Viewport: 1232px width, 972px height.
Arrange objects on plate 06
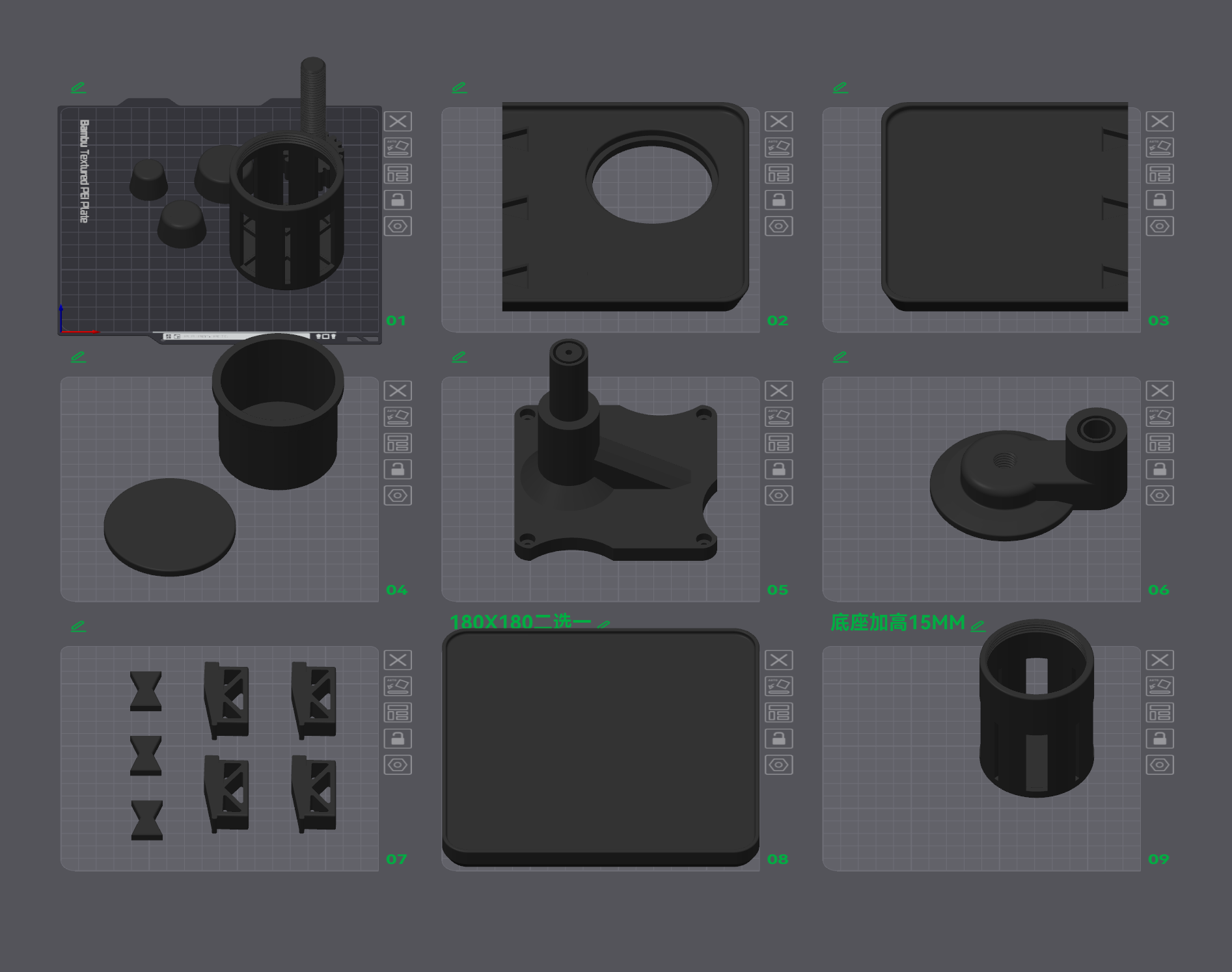pyautogui.click(x=1160, y=443)
